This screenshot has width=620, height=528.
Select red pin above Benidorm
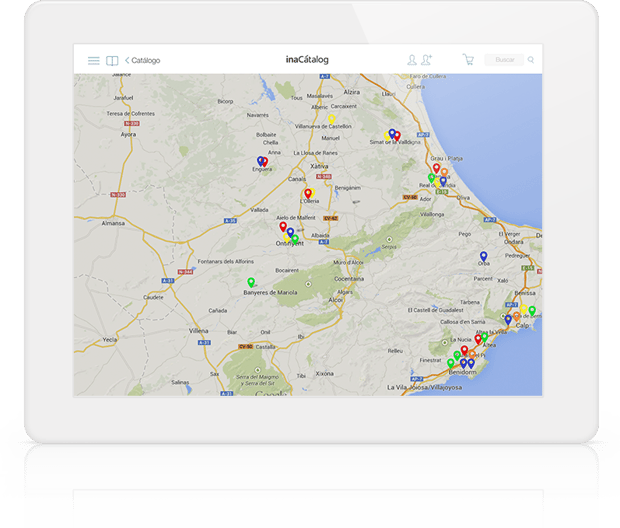tap(465, 350)
